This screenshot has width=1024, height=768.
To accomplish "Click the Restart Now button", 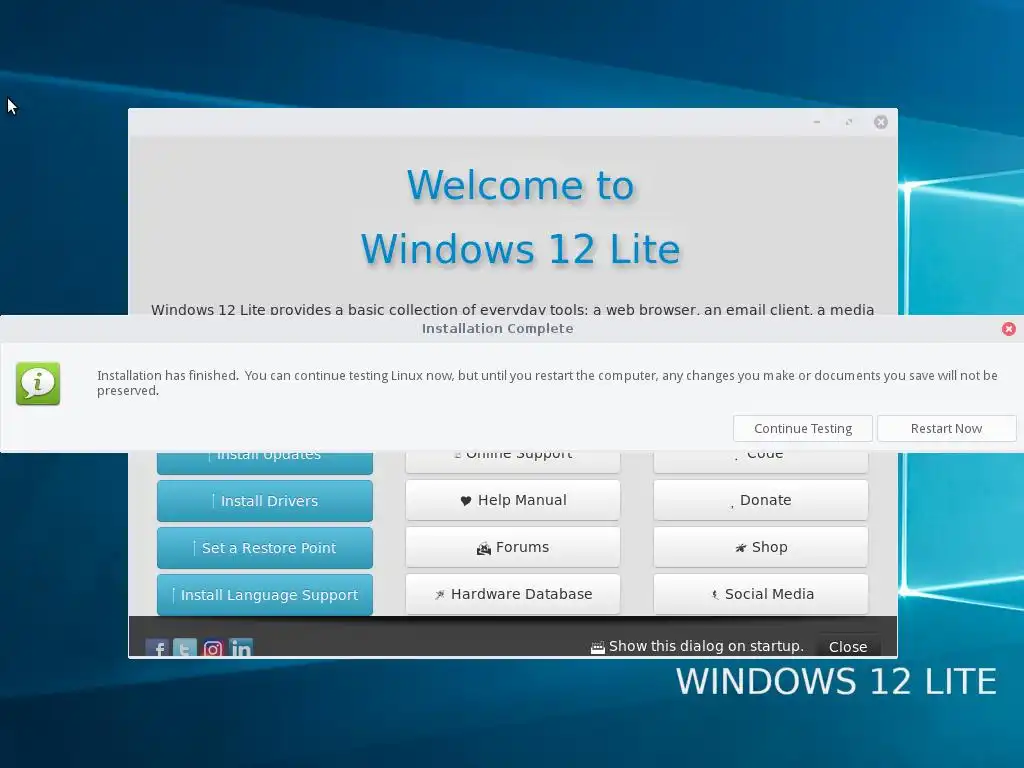I will 946,428.
